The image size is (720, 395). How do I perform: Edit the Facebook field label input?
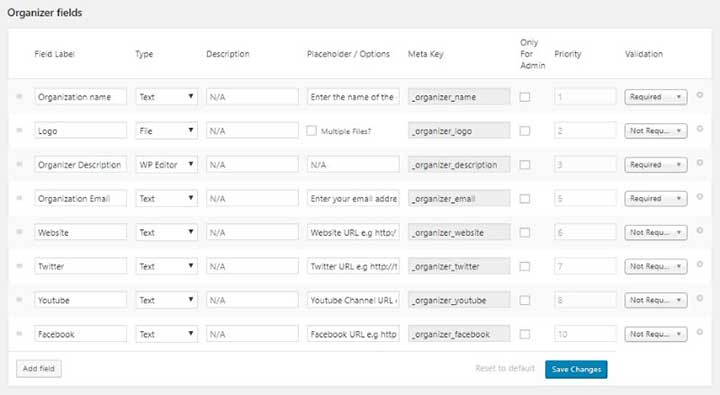[80, 334]
